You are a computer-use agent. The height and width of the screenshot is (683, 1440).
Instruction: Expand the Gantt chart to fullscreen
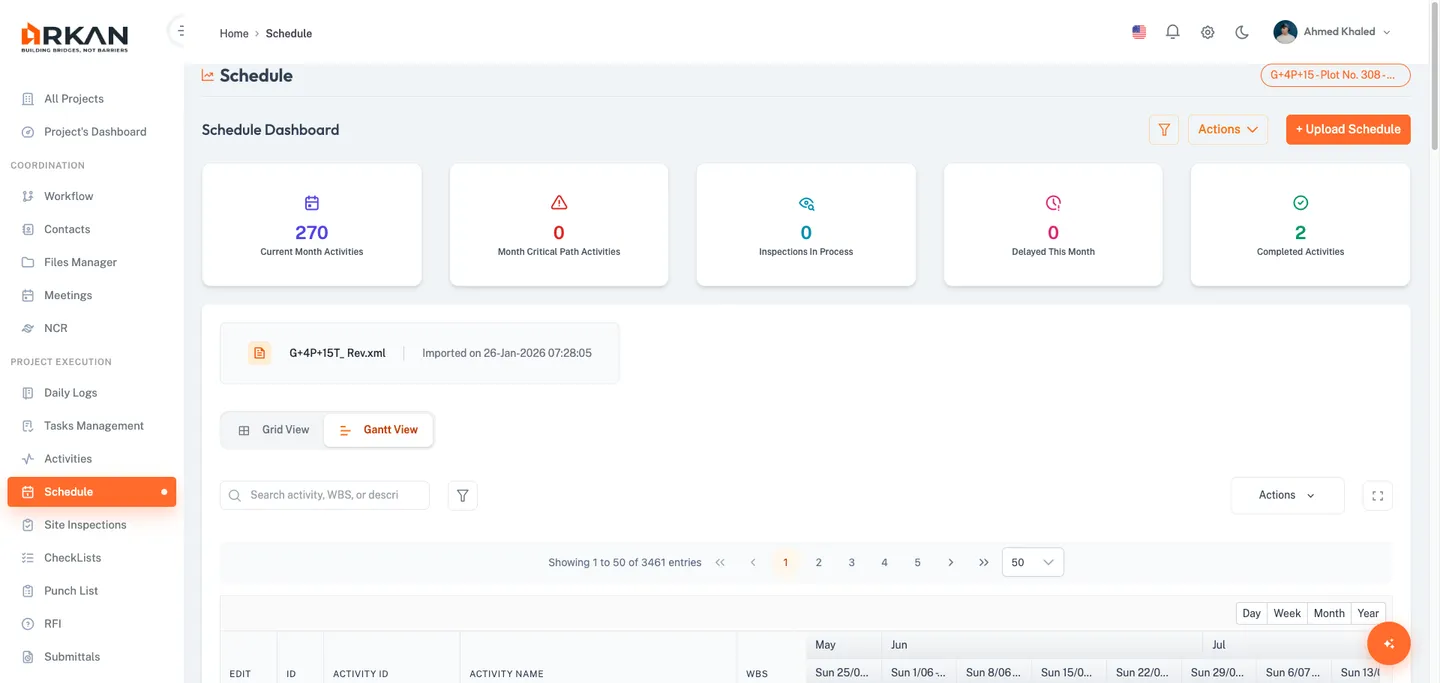point(1377,495)
